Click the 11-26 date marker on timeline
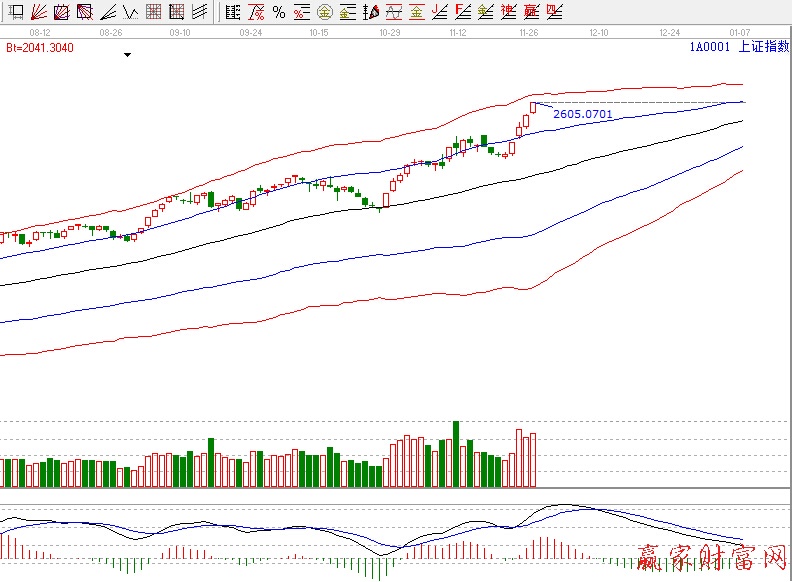This screenshot has width=792, height=582. coord(528,32)
